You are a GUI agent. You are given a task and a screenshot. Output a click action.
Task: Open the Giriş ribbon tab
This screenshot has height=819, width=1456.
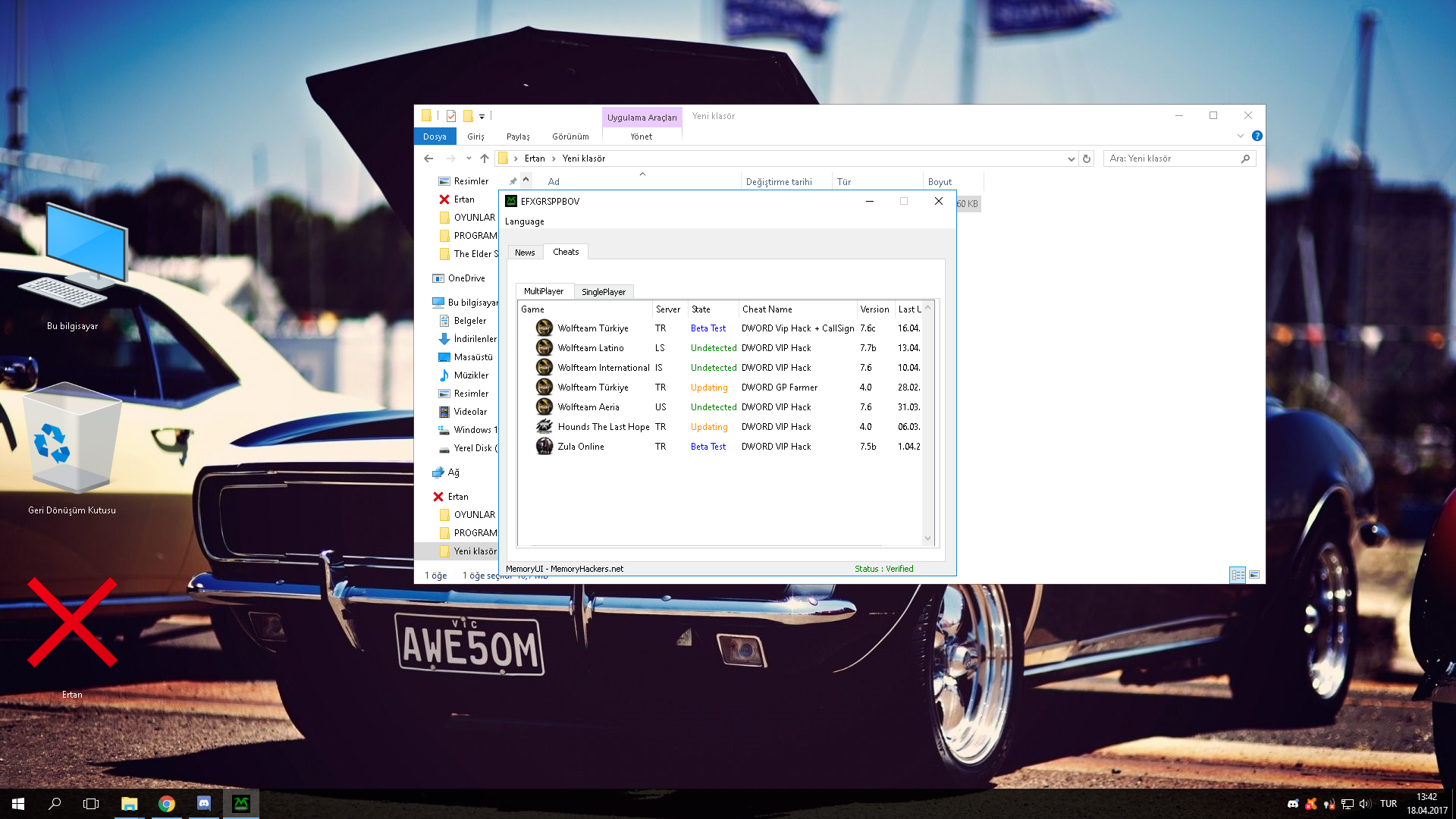pyautogui.click(x=476, y=136)
